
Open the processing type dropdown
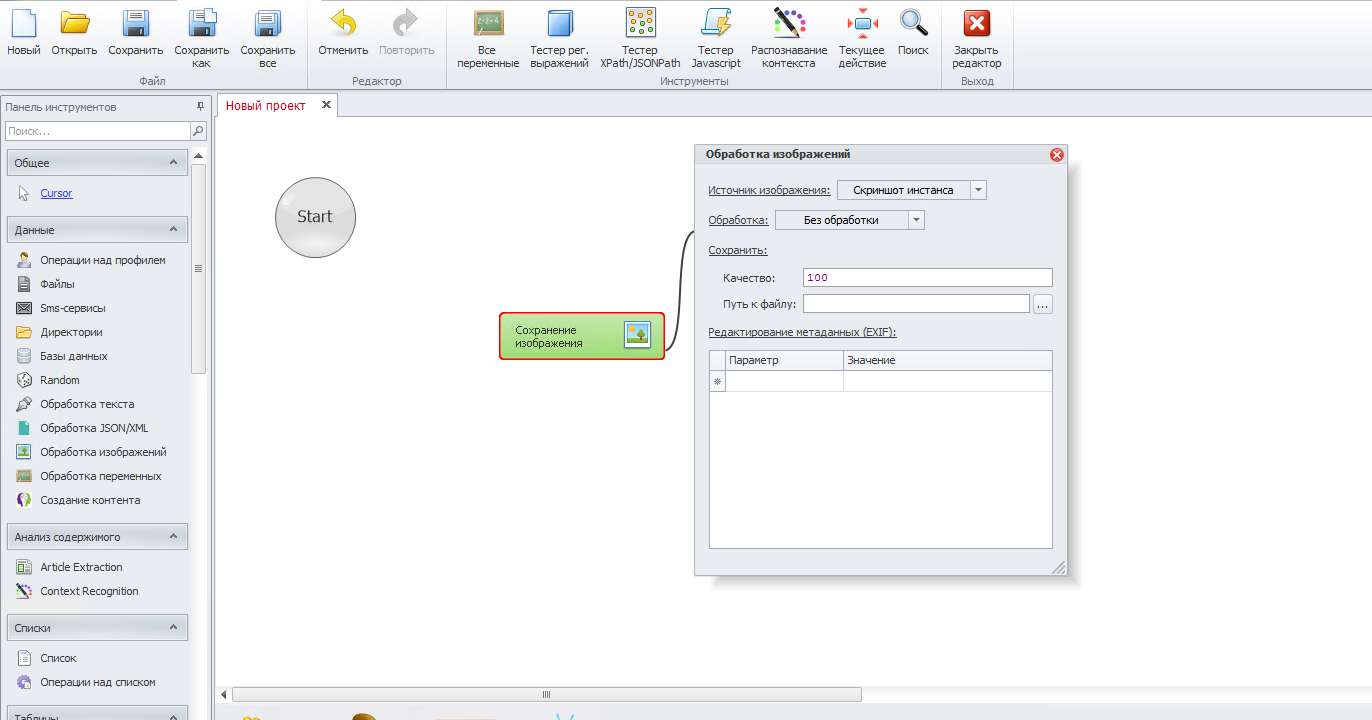click(x=916, y=220)
